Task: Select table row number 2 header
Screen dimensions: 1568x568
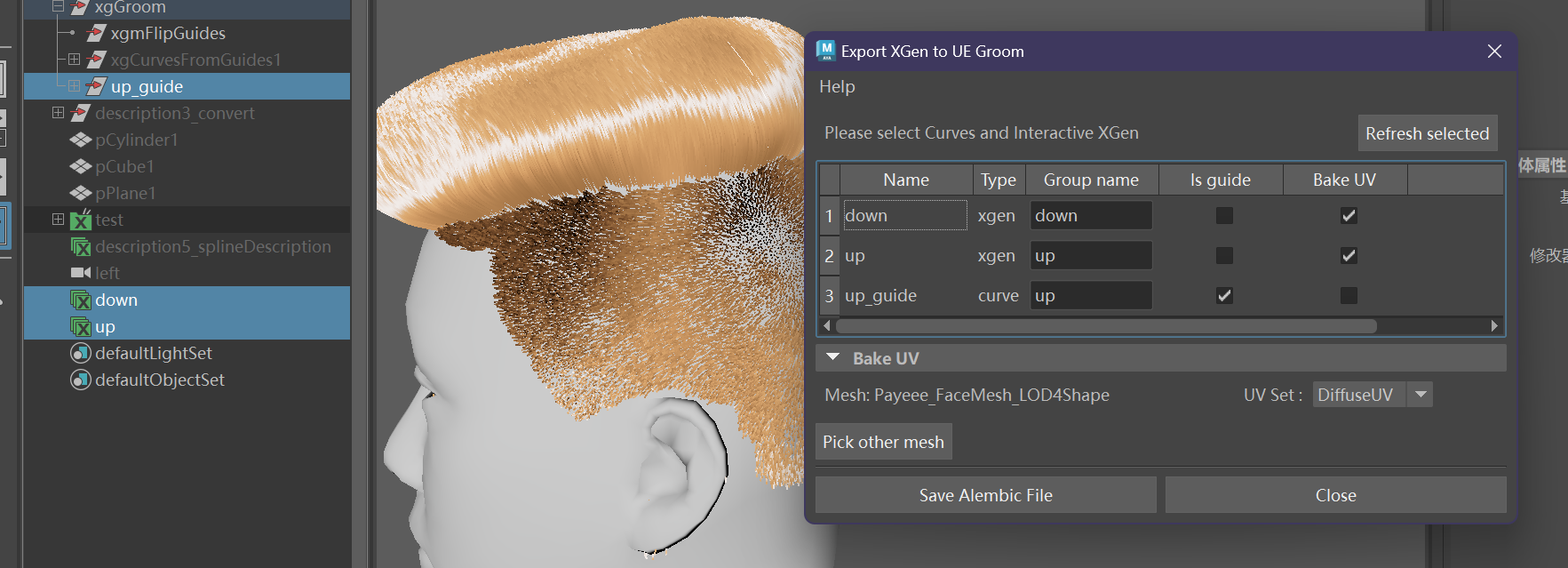Action: (829, 255)
